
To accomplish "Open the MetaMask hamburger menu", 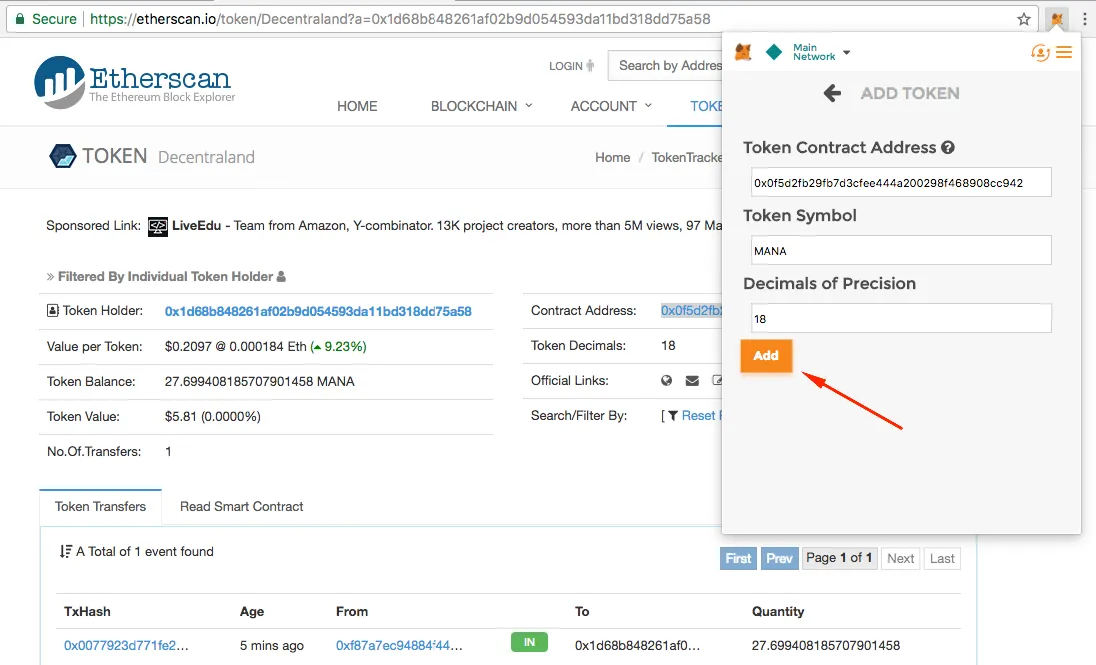I will tap(1064, 52).
